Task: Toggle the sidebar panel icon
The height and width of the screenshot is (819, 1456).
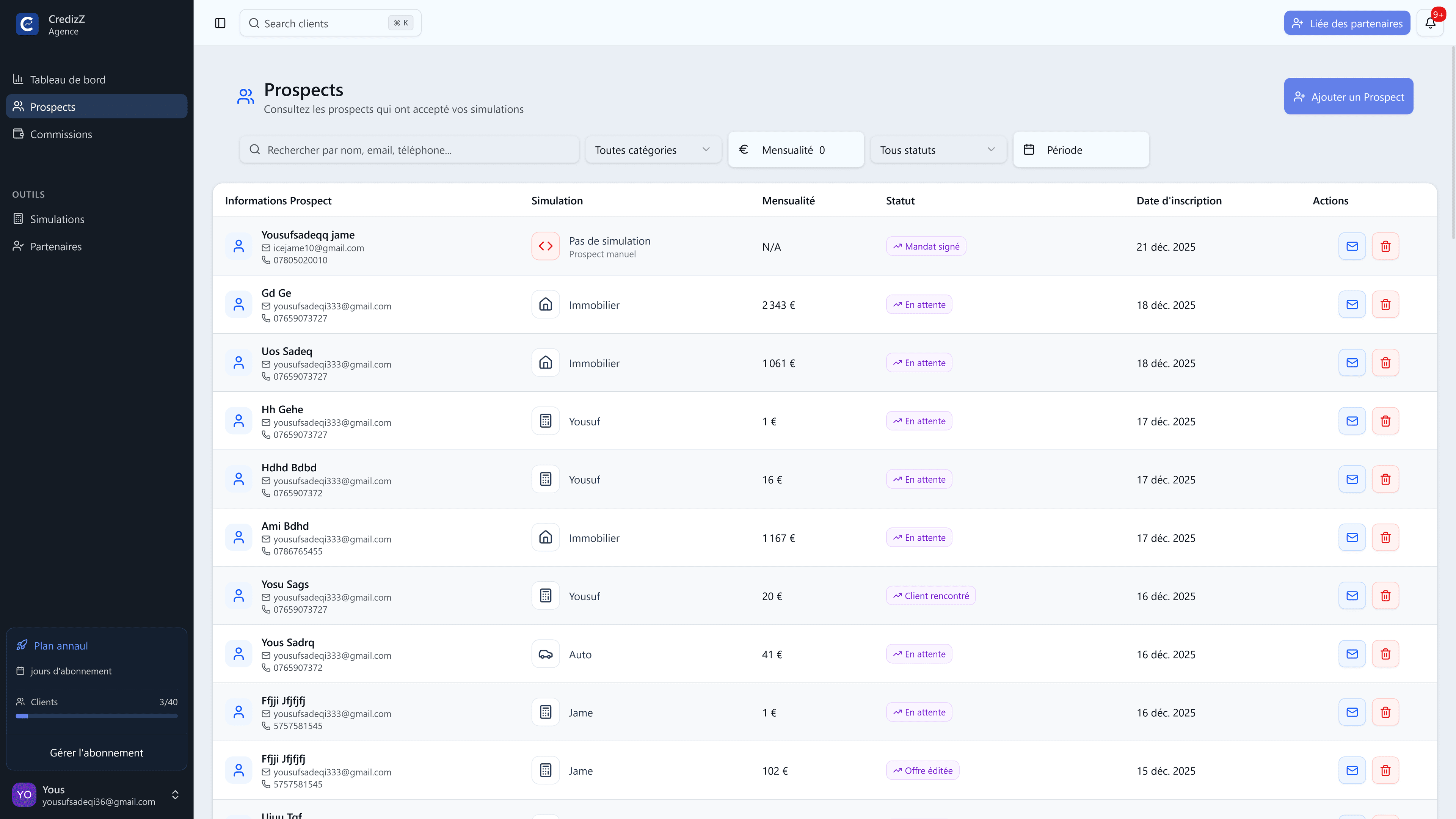Action: pyautogui.click(x=220, y=23)
